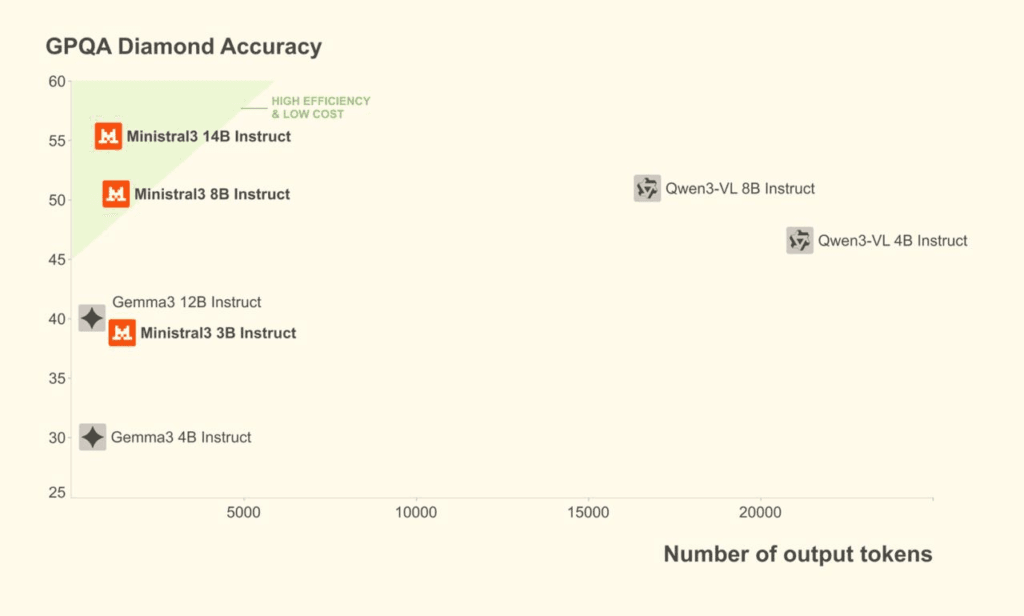Screen dimensions: 1024x616
Task: Click the High Efficiency & Low Cost annotation
Action: (320, 107)
